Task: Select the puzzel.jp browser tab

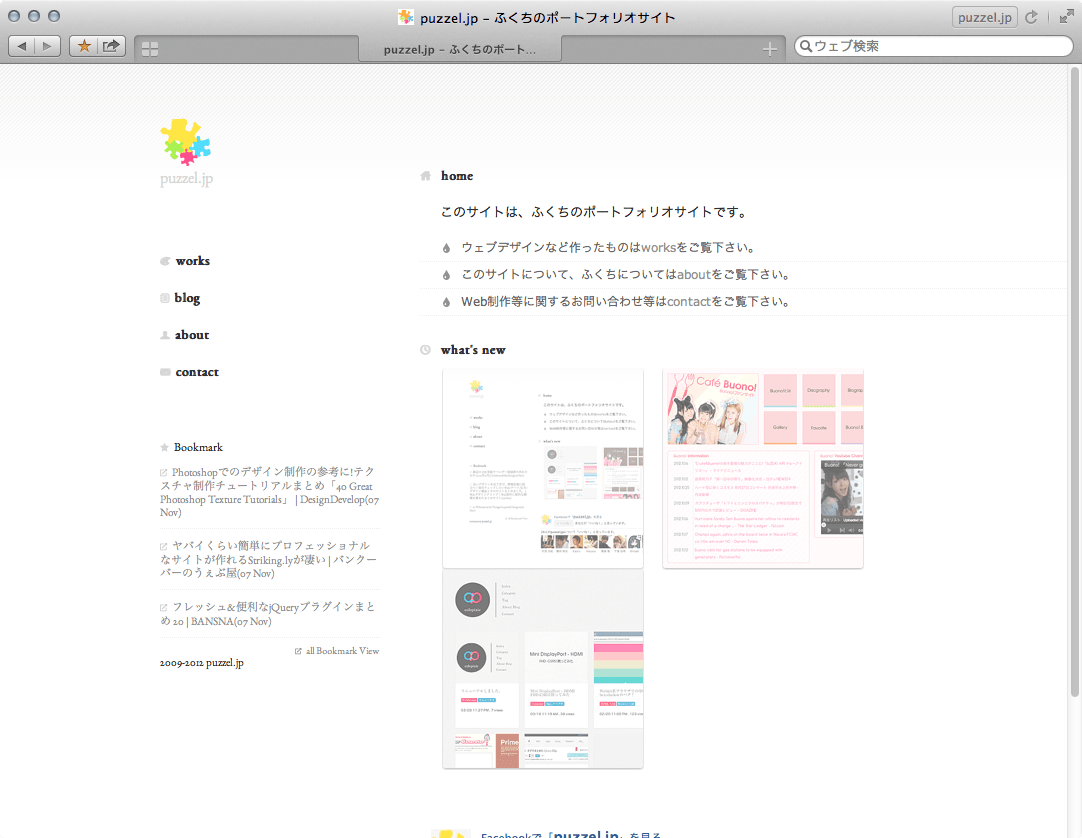Action: point(459,49)
